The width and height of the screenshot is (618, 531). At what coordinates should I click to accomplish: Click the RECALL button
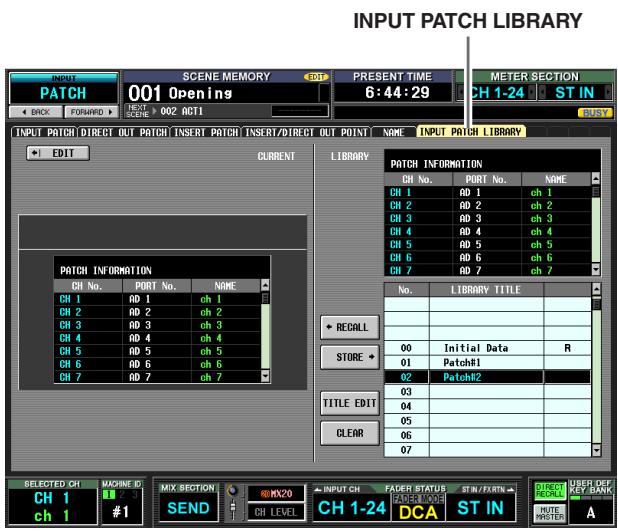click(350, 327)
